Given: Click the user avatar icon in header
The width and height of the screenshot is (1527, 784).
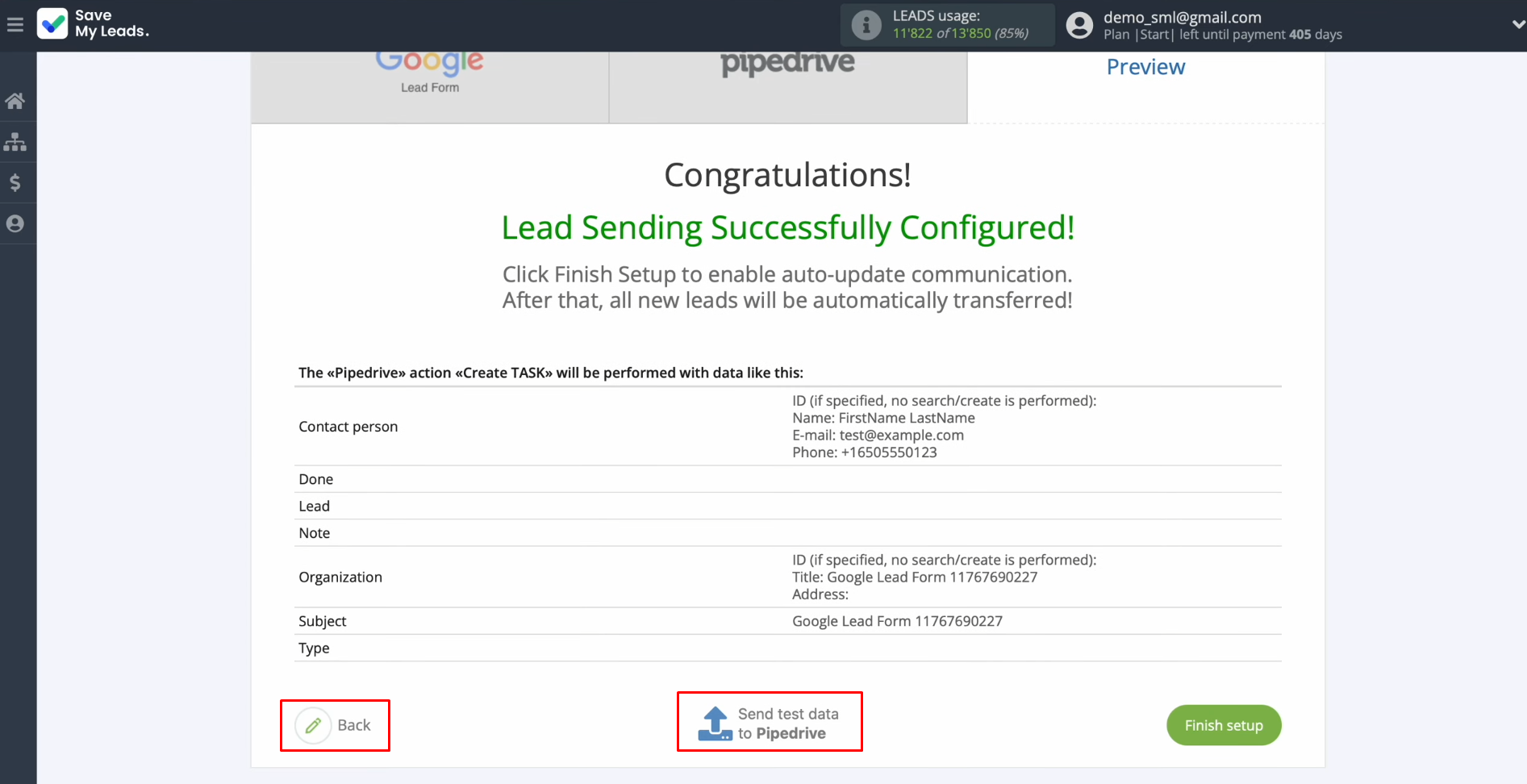Looking at the screenshot, I should click(1079, 25).
